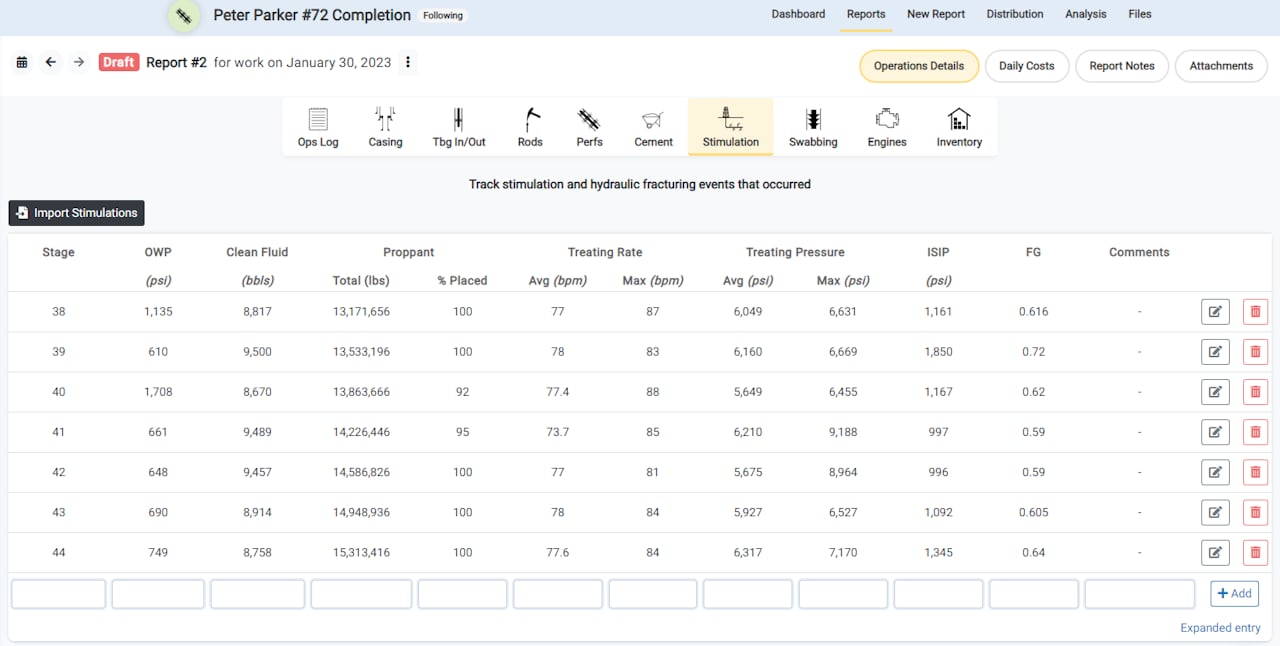Edit stage 40 row

pos(1215,392)
